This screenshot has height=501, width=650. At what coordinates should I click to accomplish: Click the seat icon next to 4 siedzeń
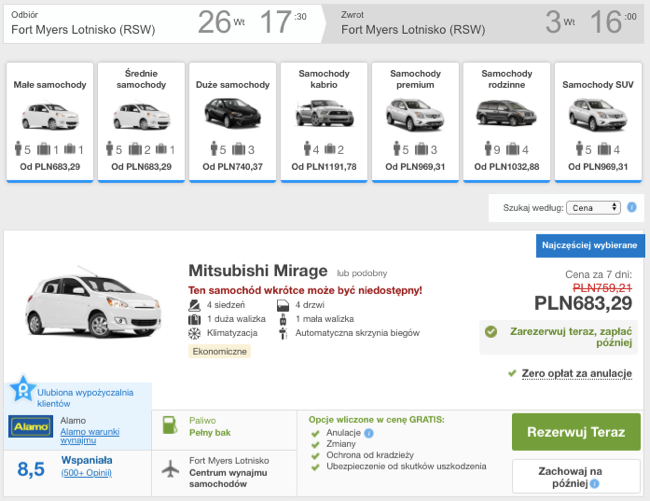(x=194, y=305)
